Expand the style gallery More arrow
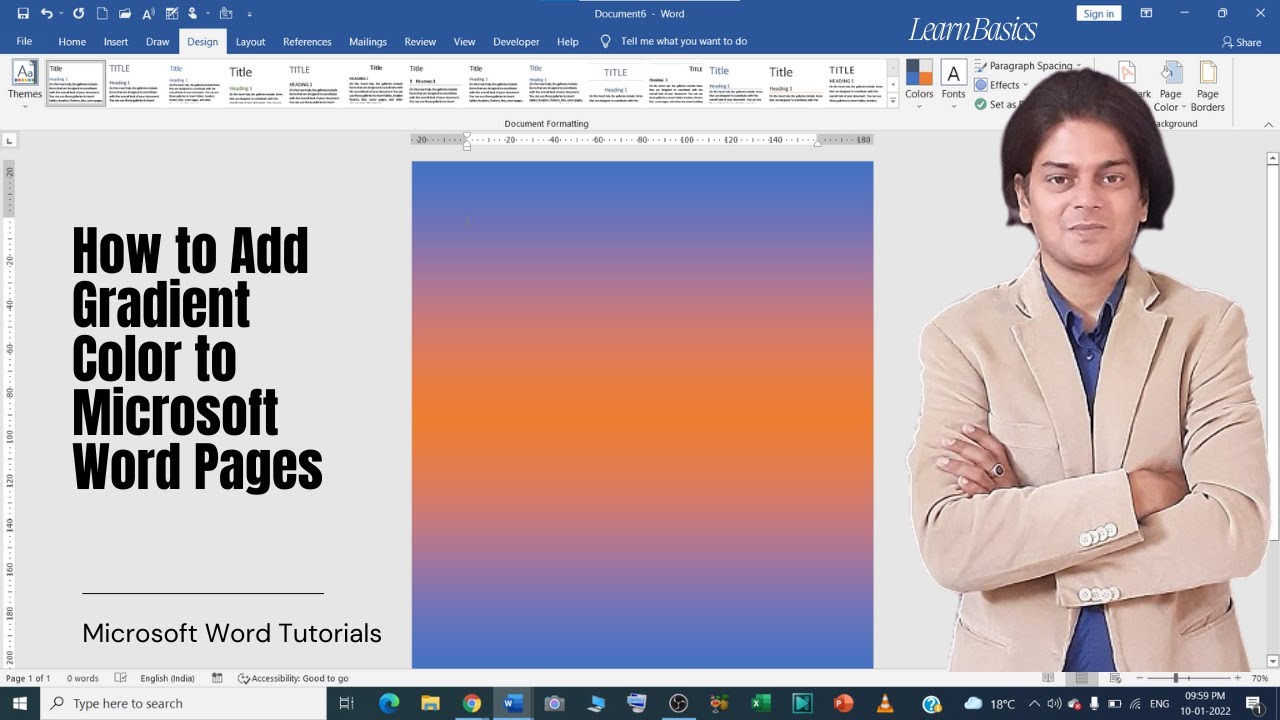The image size is (1280, 720). (x=893, y=100)
